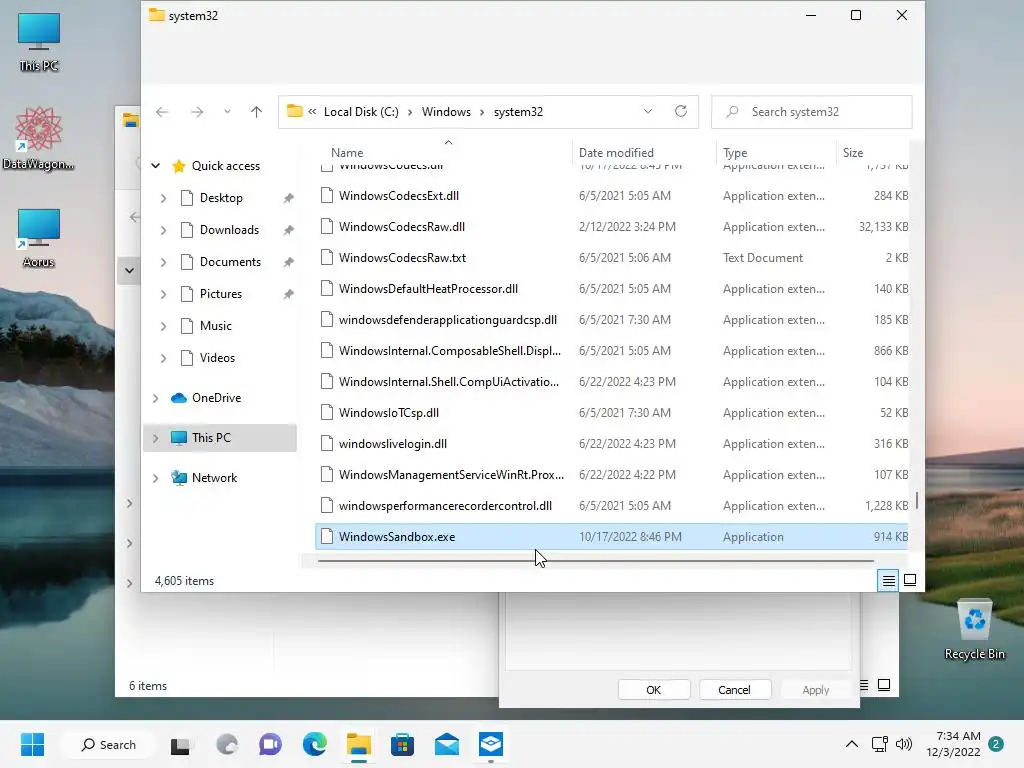Select Windows in the address breadcrumb
This screenshot has height=768, width=1024.
coord(446,112)
